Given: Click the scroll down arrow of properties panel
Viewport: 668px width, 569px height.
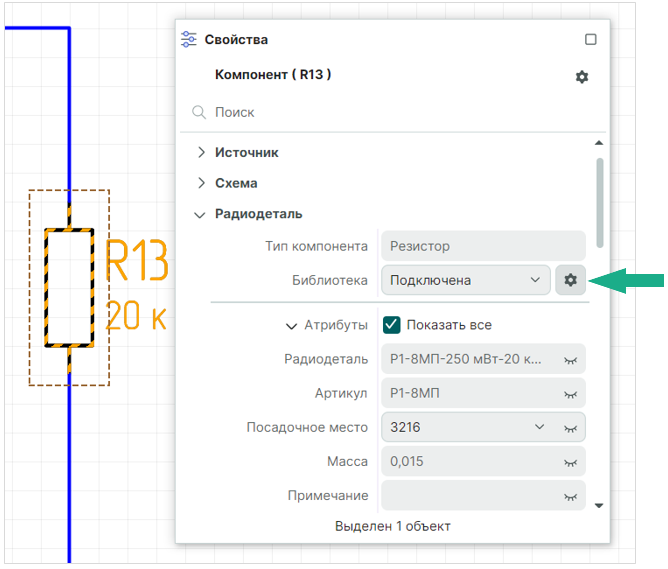Looking at the screenshot, I should [x=599, y=505].
